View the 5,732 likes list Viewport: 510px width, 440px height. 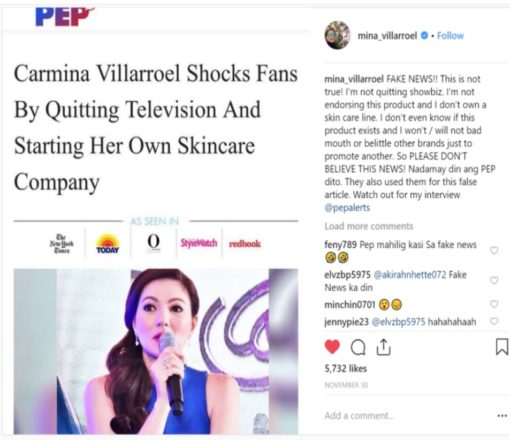pos(346,368)
